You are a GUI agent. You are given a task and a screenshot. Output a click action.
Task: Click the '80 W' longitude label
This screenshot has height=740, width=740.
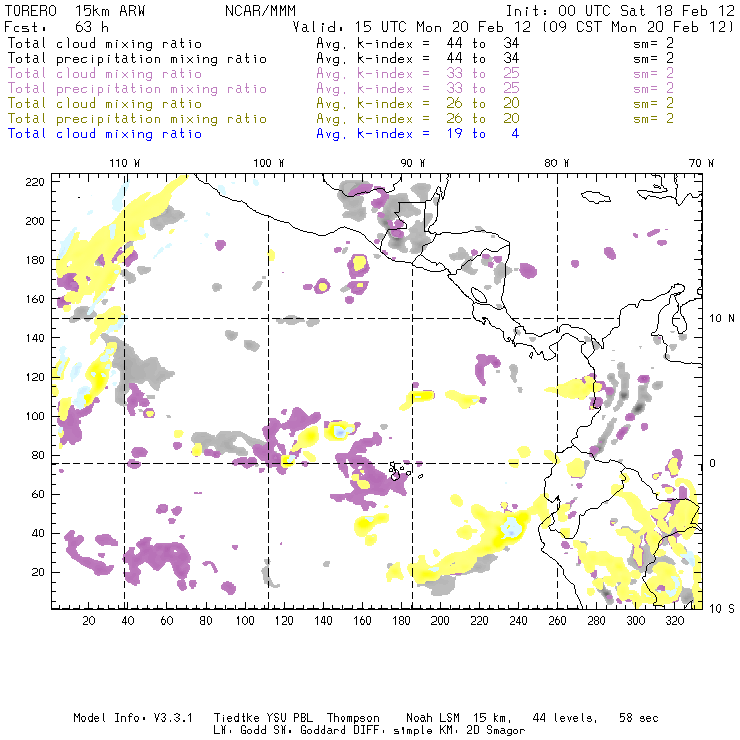[557, 163]
